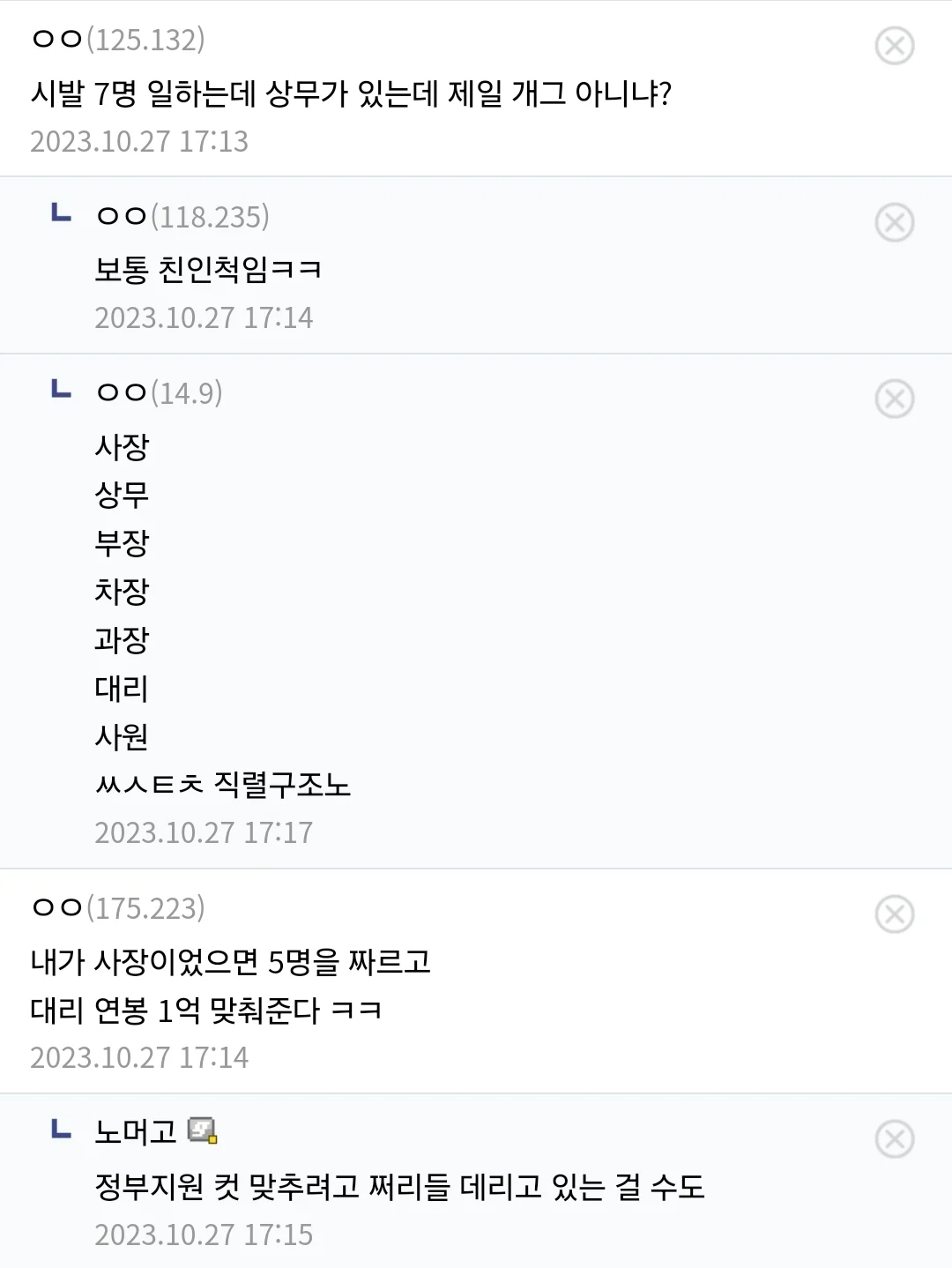Click the delete icon on 노머고's reply
This screenshot has width=952, height=1268.
pos(894,1139)
